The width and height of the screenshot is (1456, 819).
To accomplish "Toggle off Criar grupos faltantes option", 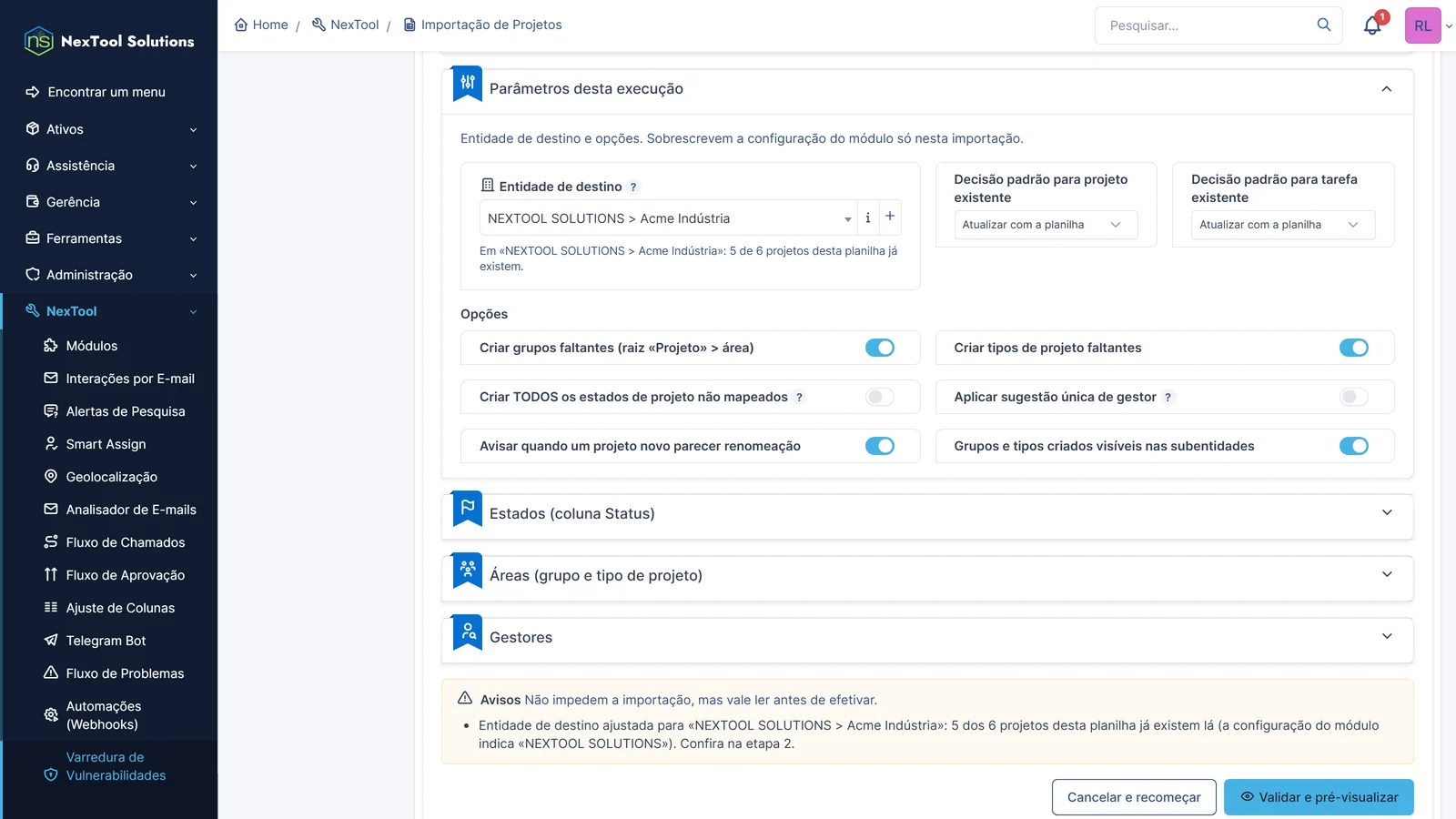I will [x=880, y=348].
